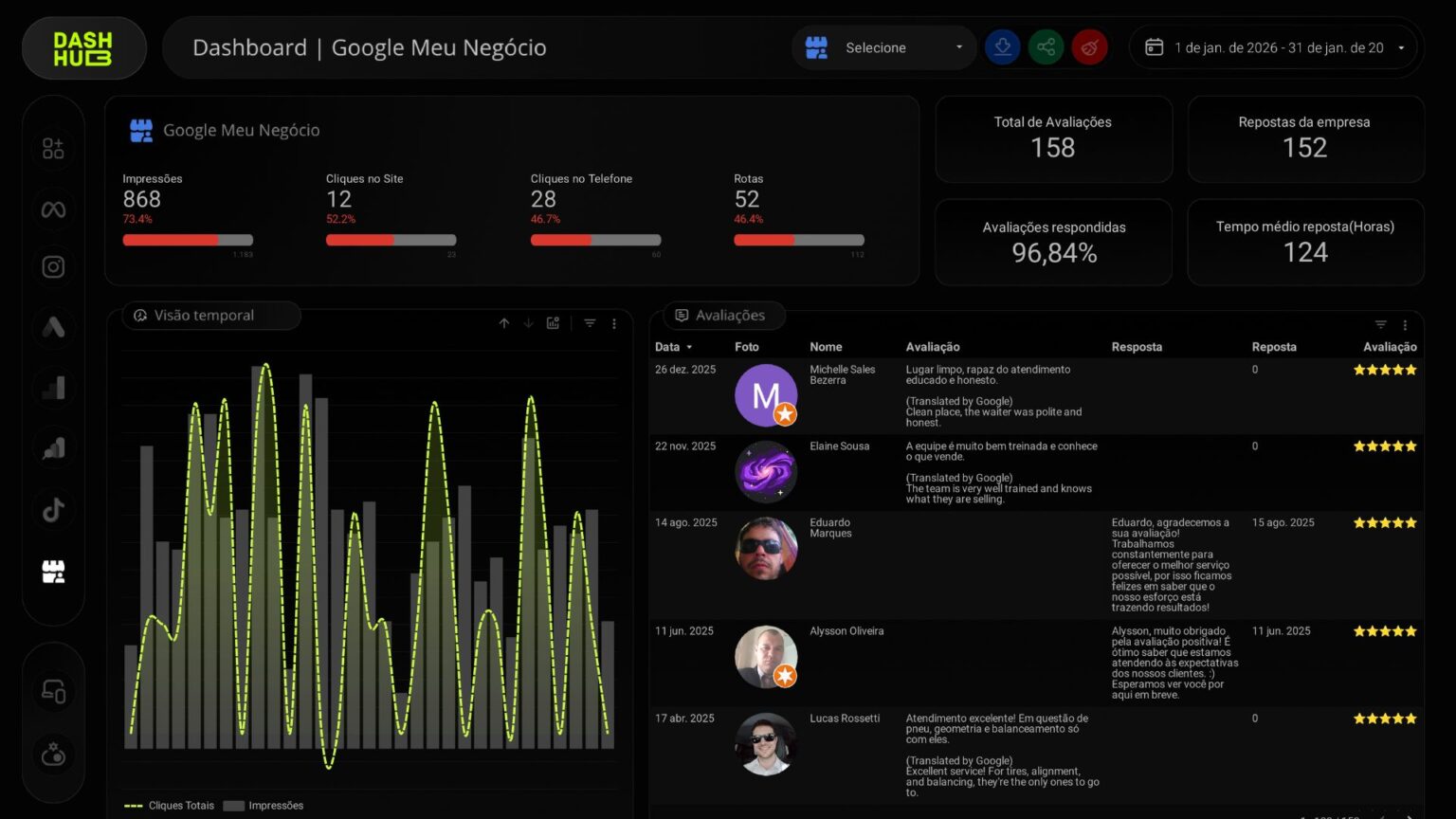Open the Selecione business dropdown
This screenshot has height=819, width=1456.
coord(883,47)
